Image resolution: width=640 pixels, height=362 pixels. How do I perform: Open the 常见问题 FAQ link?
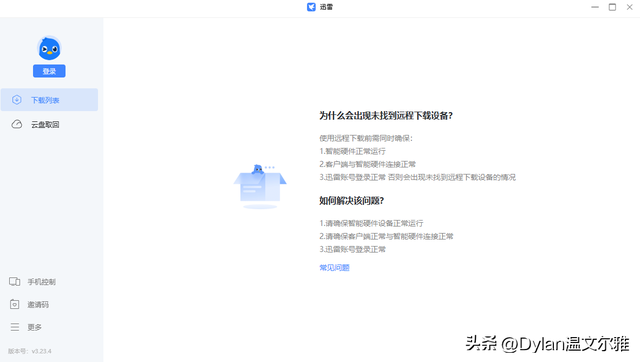point(334,268)
